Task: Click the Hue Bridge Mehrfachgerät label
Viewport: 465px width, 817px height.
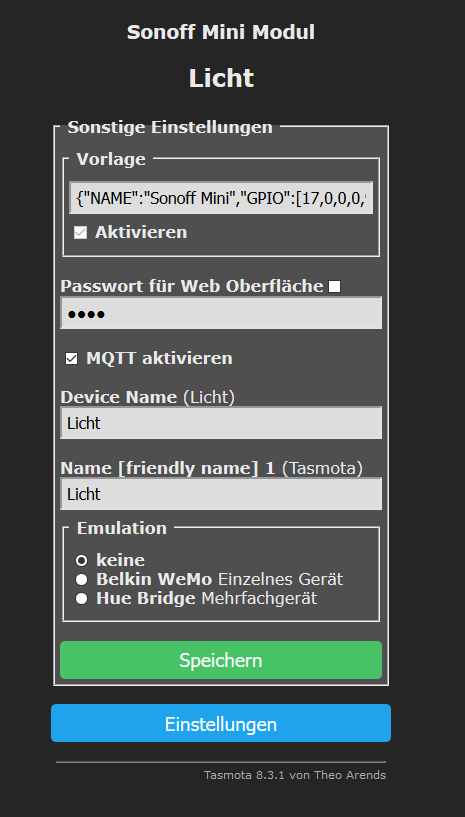Action: (206, 598)
